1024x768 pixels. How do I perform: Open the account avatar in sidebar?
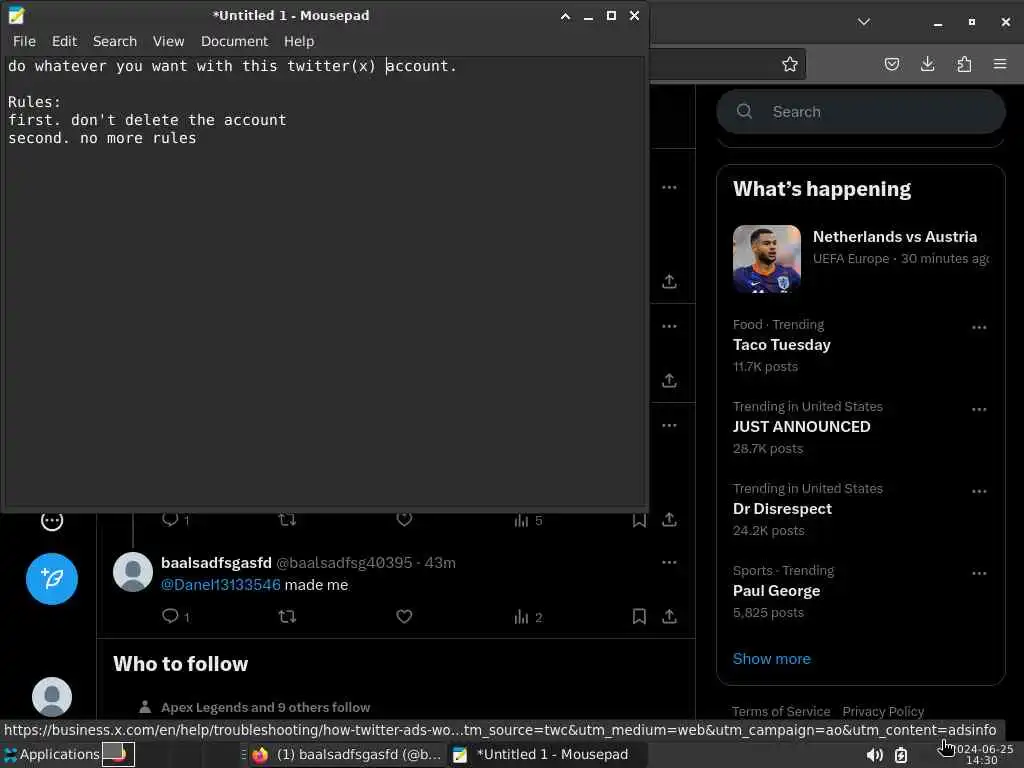[x=52, y=697]
